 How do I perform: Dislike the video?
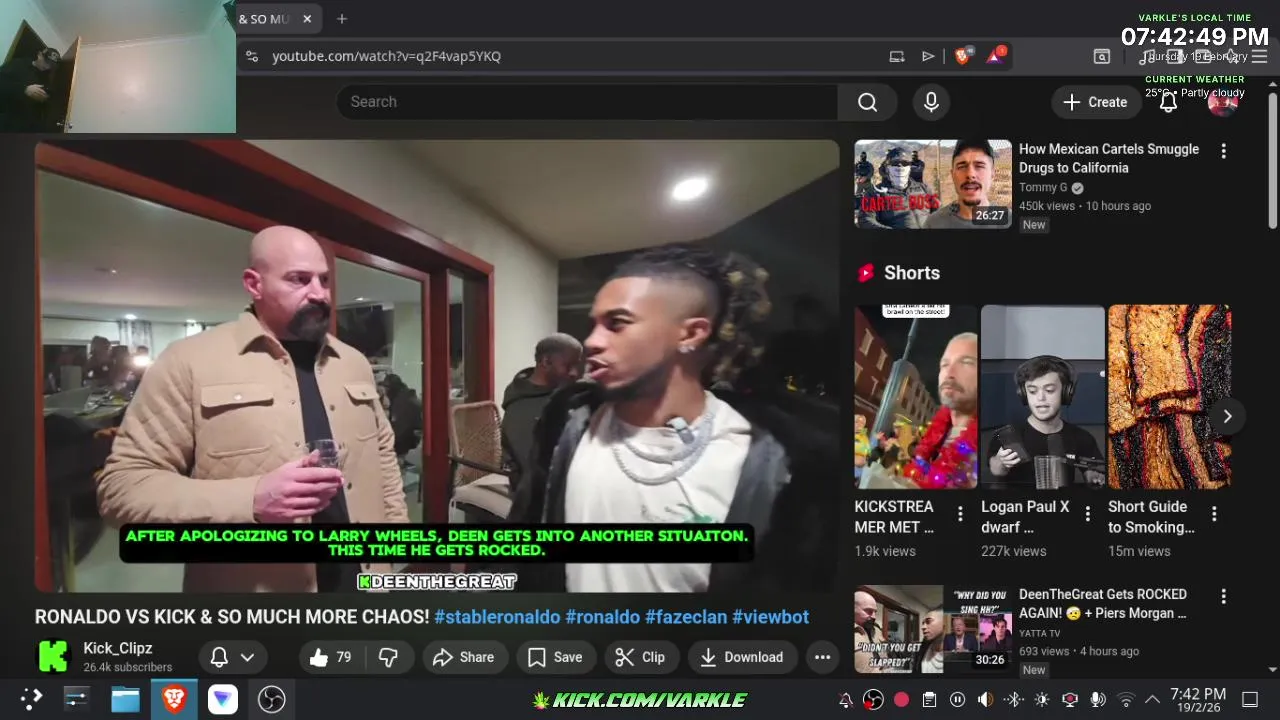389,657
